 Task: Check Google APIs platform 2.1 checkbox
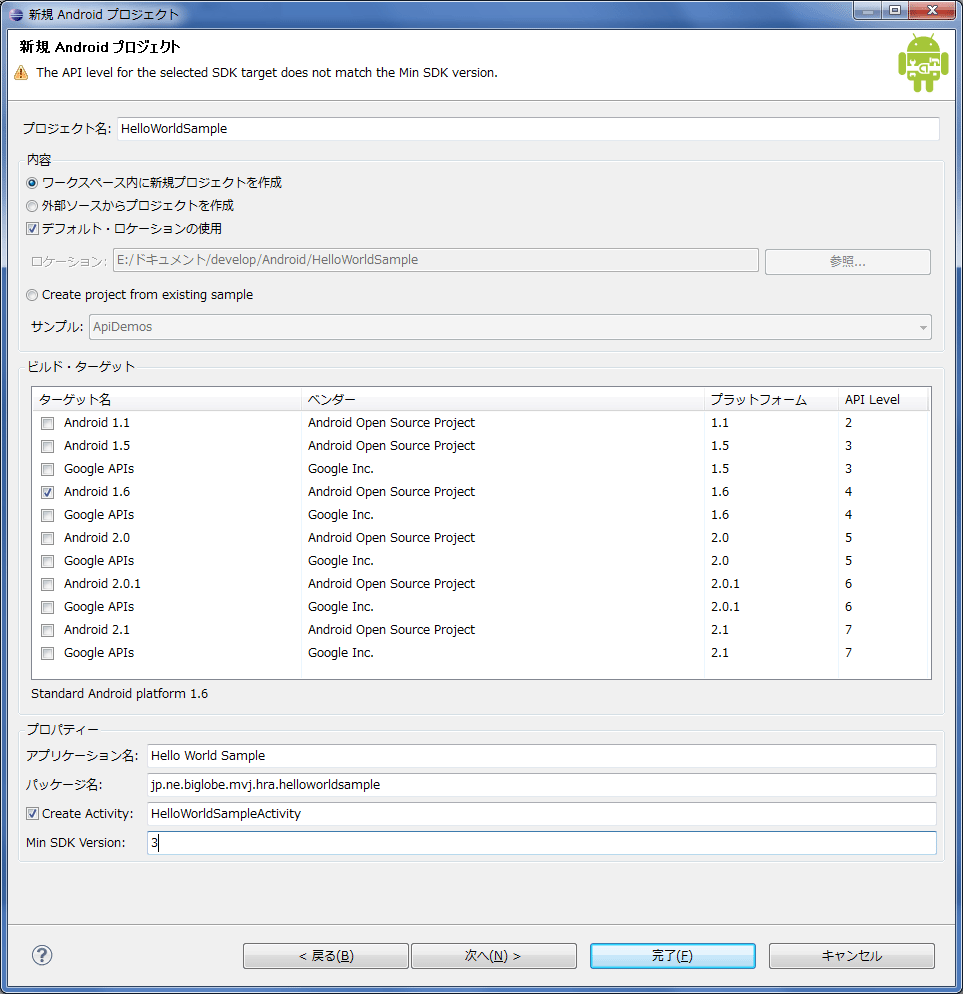pyautogui.click(x=48, y=653)
